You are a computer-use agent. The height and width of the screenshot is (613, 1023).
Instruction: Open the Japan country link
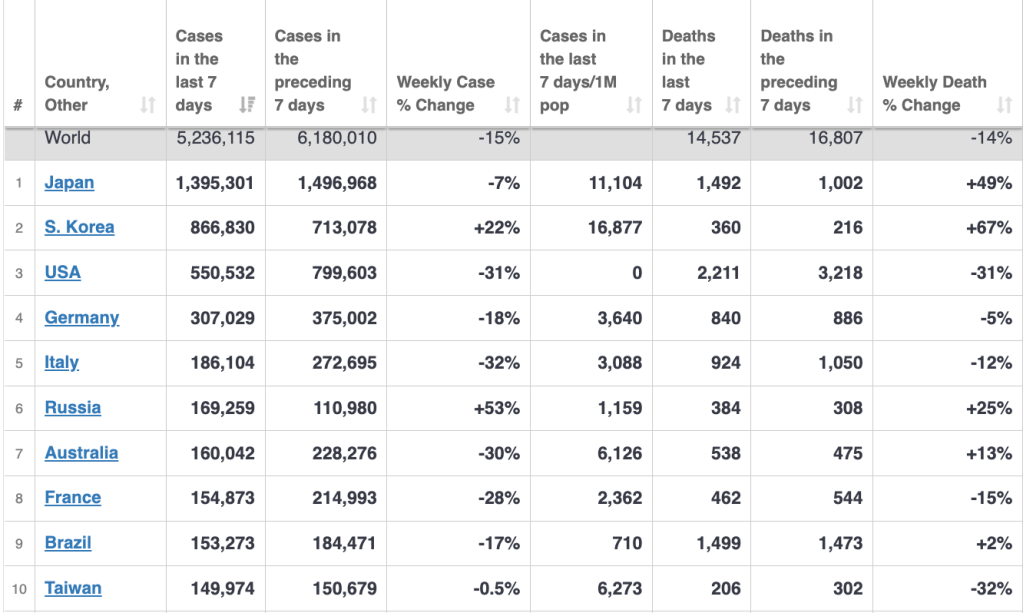pos(69,183)
